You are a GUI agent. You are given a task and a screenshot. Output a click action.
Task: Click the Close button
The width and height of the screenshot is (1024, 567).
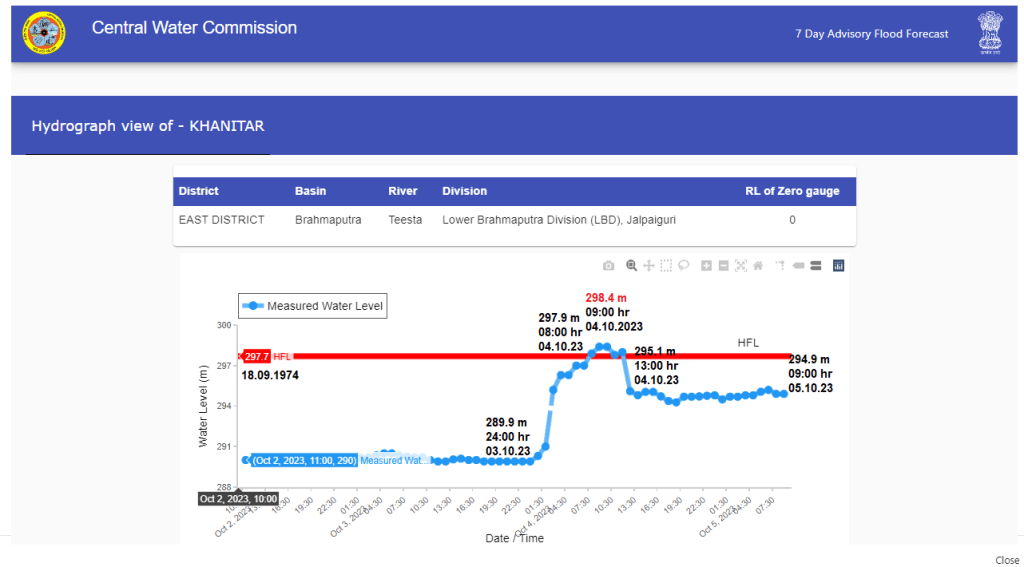[1006, 560]
